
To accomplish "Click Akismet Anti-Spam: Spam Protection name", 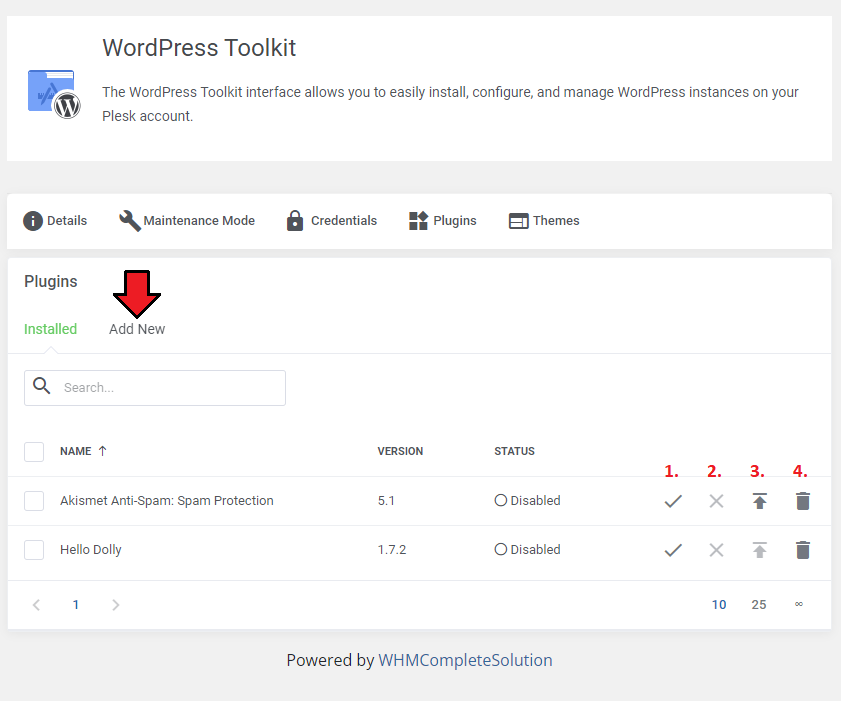I will click(x=167, y=500).
